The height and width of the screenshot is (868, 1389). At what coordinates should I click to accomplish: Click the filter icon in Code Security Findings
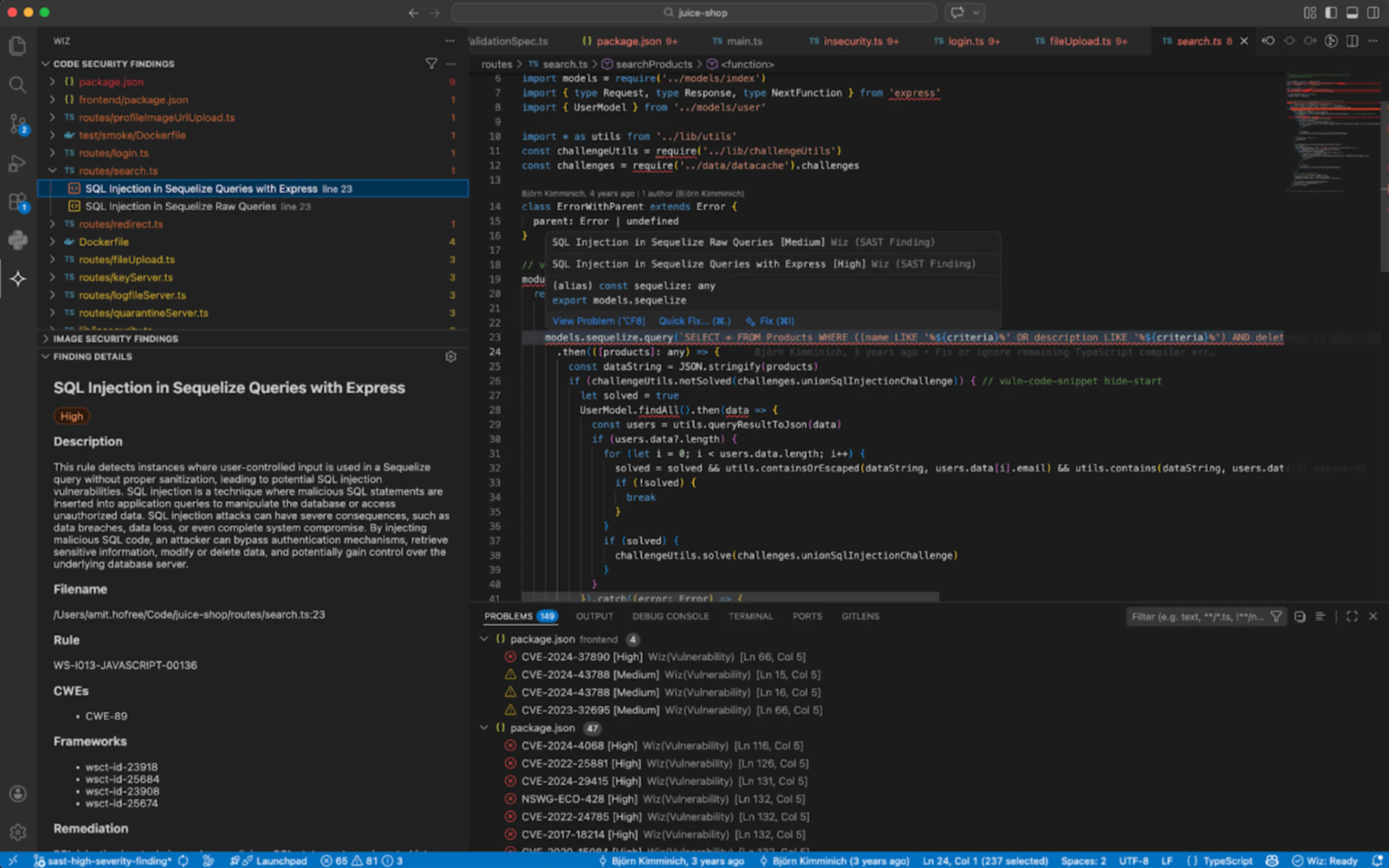431,64
